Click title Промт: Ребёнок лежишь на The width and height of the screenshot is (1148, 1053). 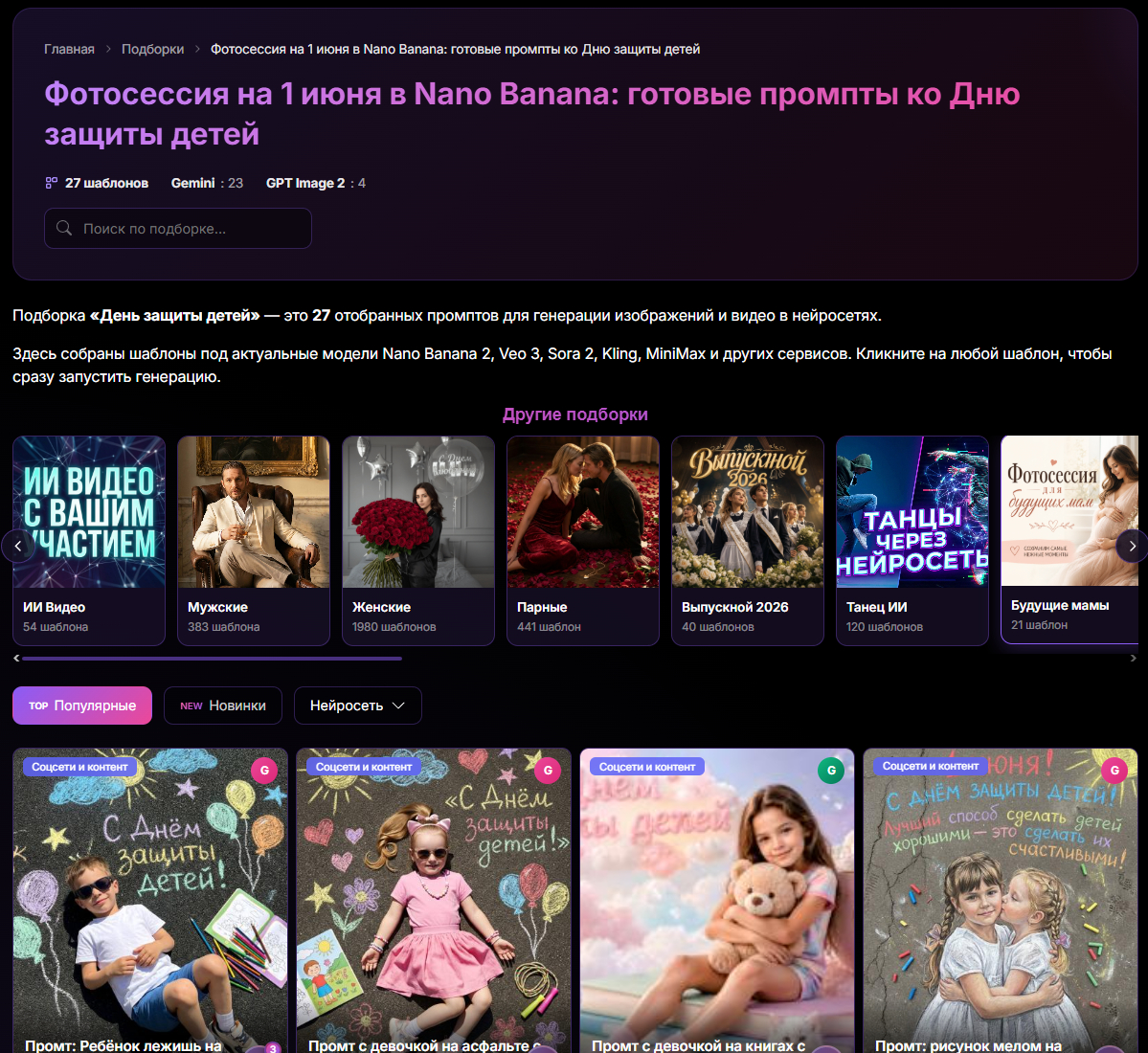click(x=123, y=1045)
